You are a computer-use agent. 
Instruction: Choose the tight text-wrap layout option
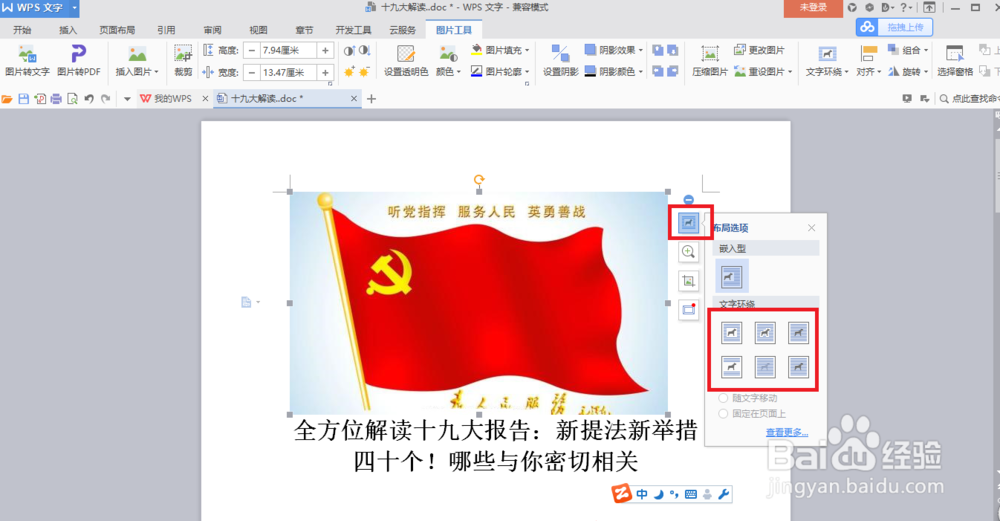tap(765, 332)
